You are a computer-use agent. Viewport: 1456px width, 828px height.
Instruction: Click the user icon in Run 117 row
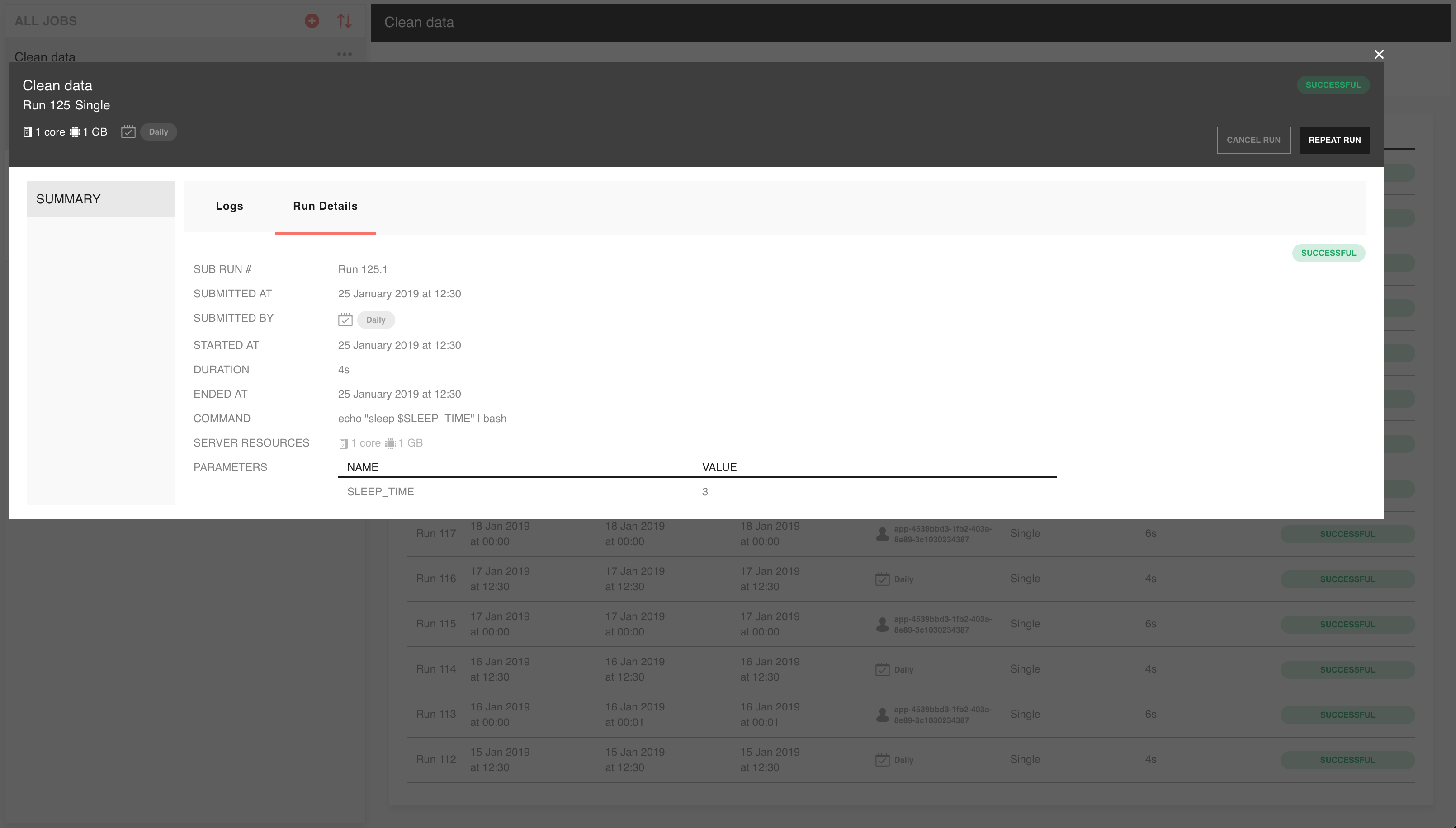point(882,534)
